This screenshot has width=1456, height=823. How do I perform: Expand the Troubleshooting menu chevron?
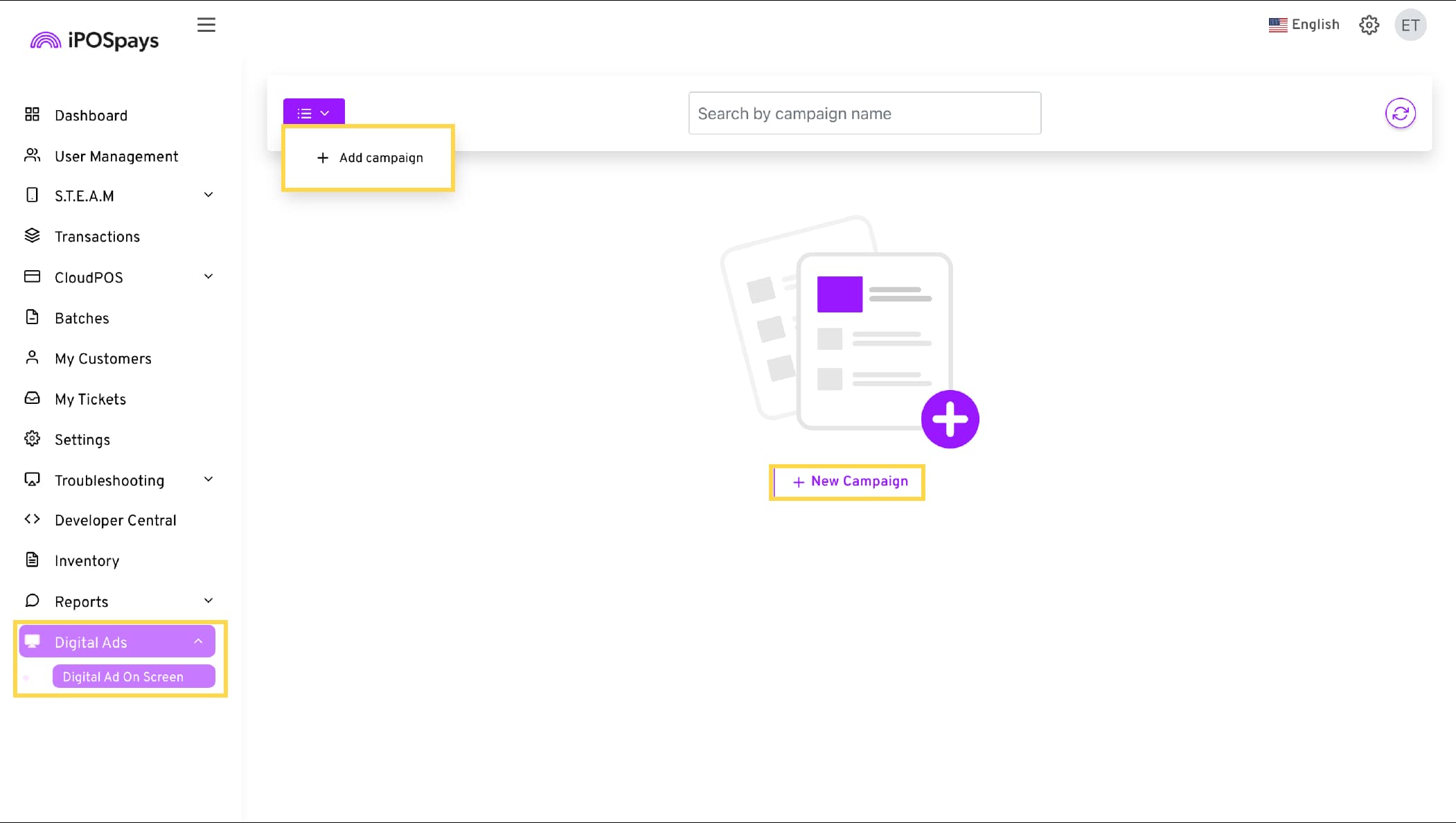[x=208, y=479]
